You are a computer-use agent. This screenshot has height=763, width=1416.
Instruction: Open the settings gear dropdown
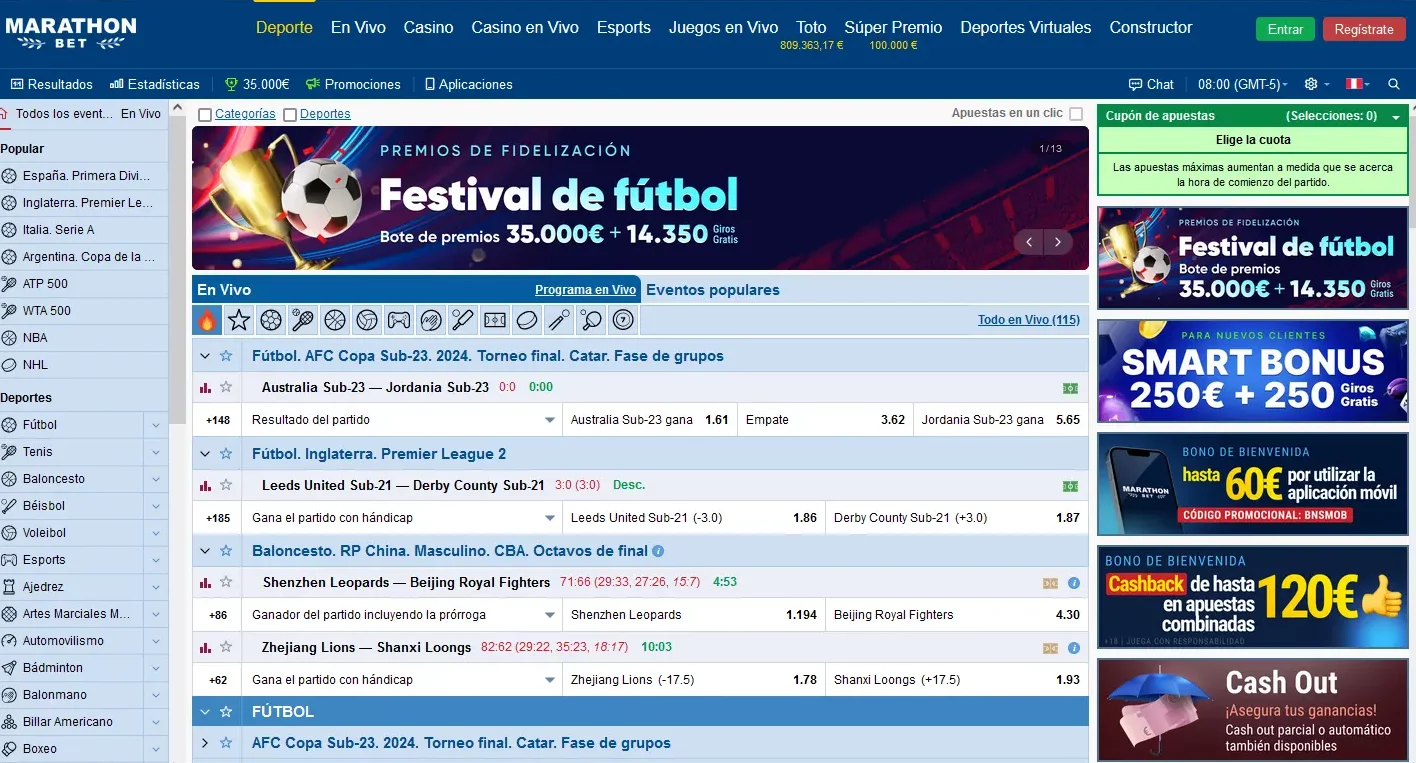(1317, 84)
